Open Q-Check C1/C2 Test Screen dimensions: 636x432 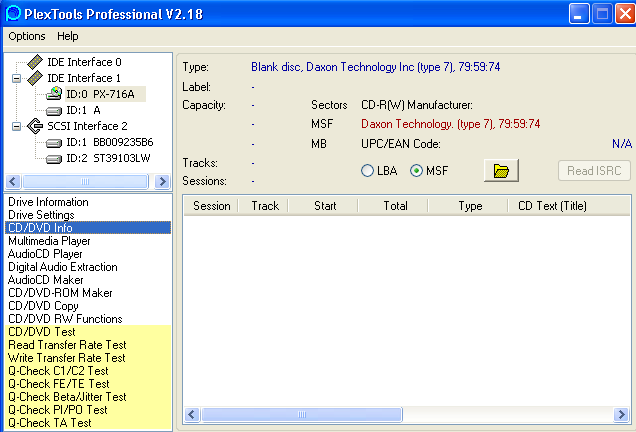tap(88, 370)
